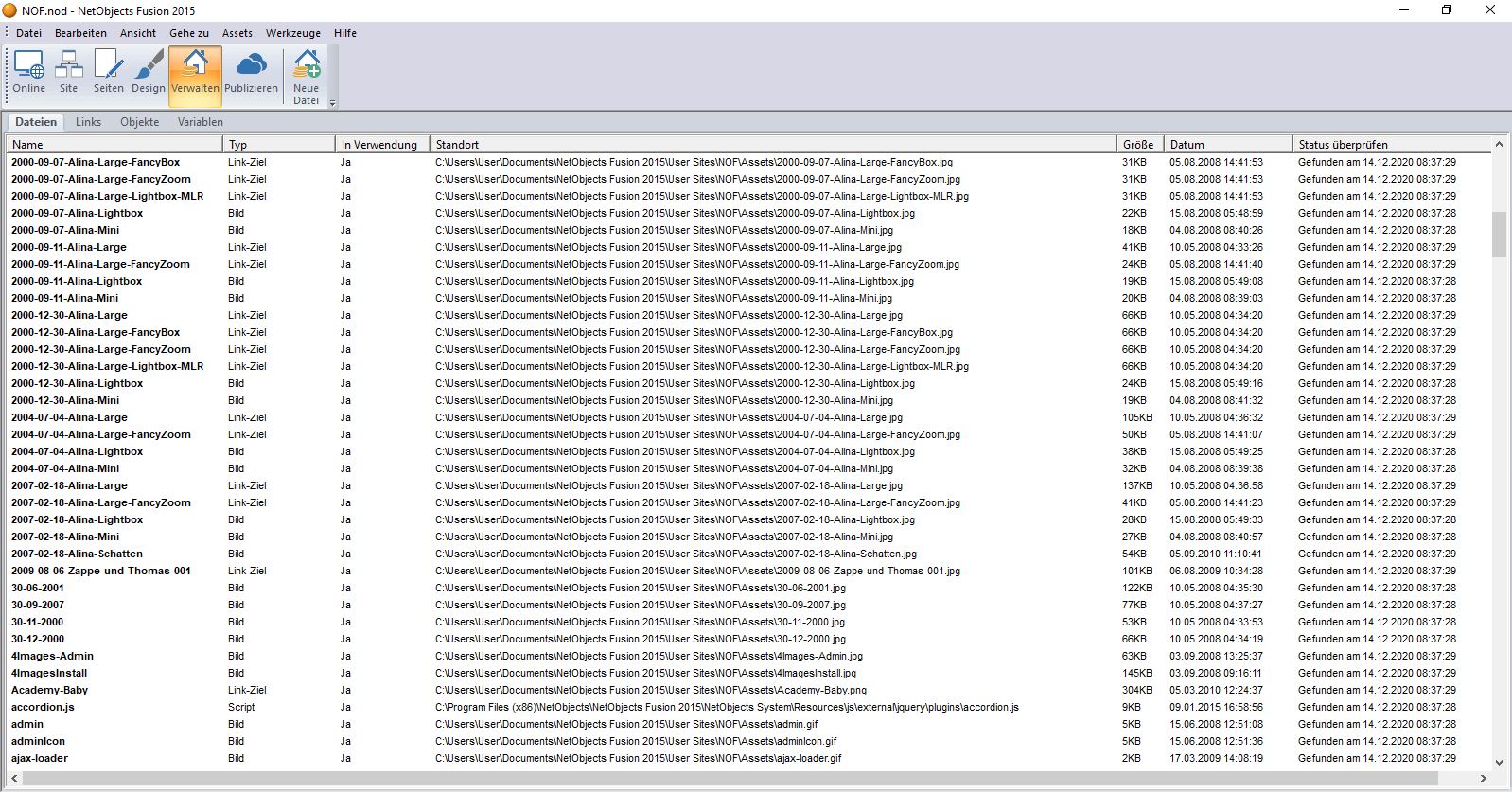Open the Werkzeuge menu
Image resolution: width=1512 pixels, height=792 pixels.
[x=292, y=33]
